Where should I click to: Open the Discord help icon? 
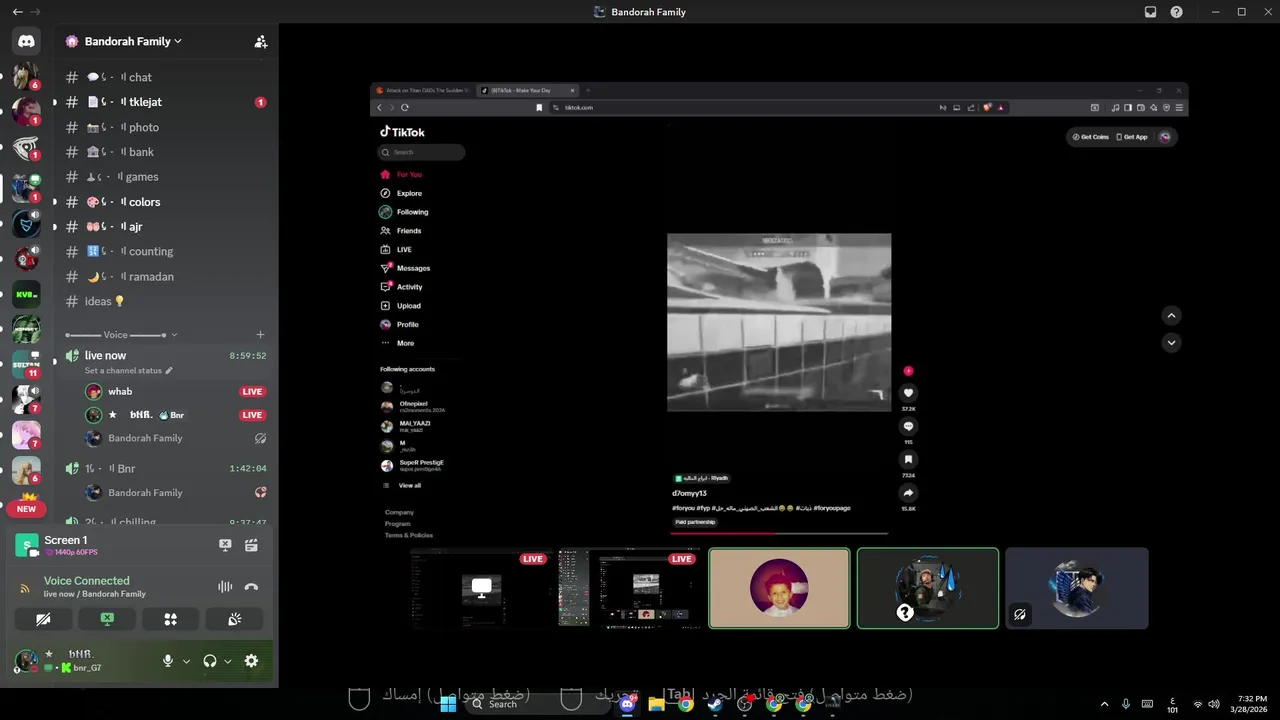click(1177, 12)
